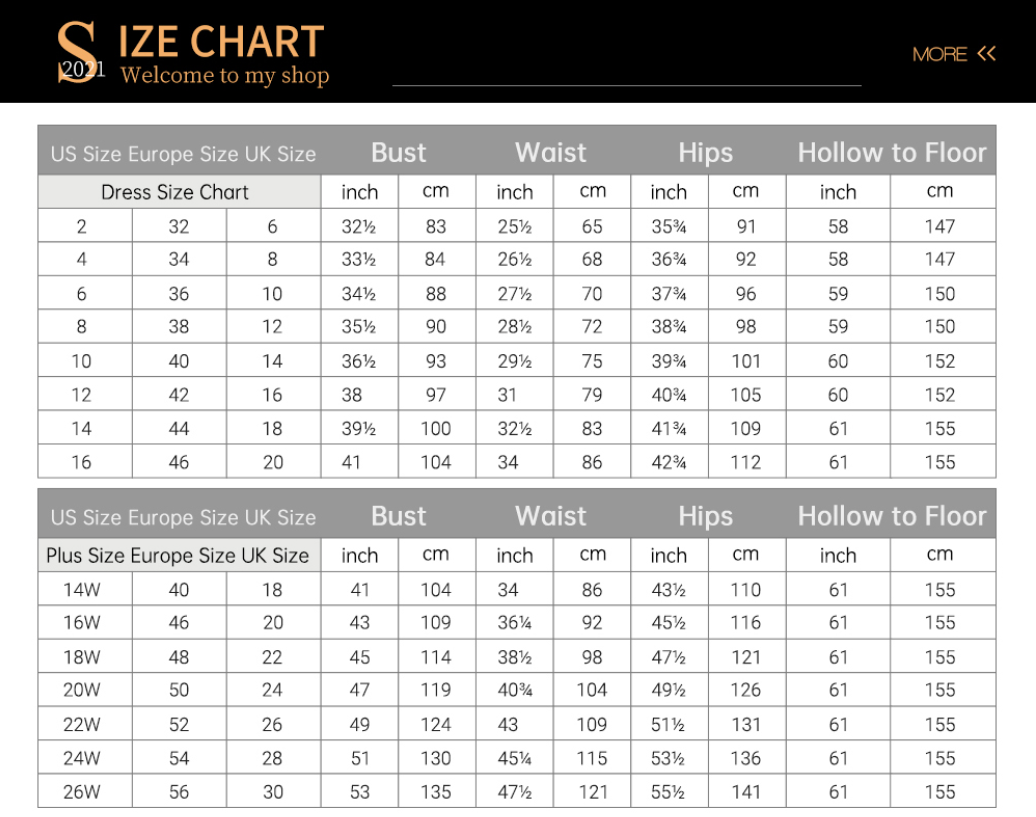
Task: Click the 20W size cell
Action: (x=82, y=690)
